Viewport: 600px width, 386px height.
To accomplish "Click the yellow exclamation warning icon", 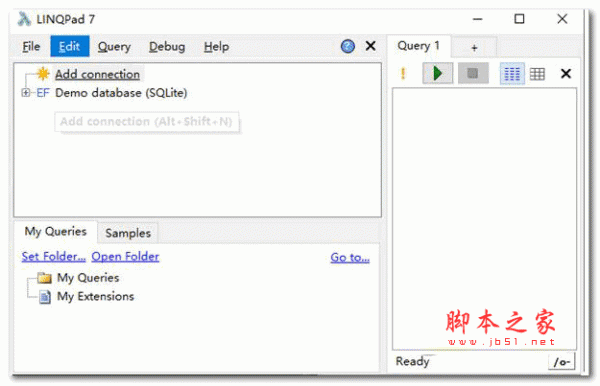I will [x=403, y=73].
